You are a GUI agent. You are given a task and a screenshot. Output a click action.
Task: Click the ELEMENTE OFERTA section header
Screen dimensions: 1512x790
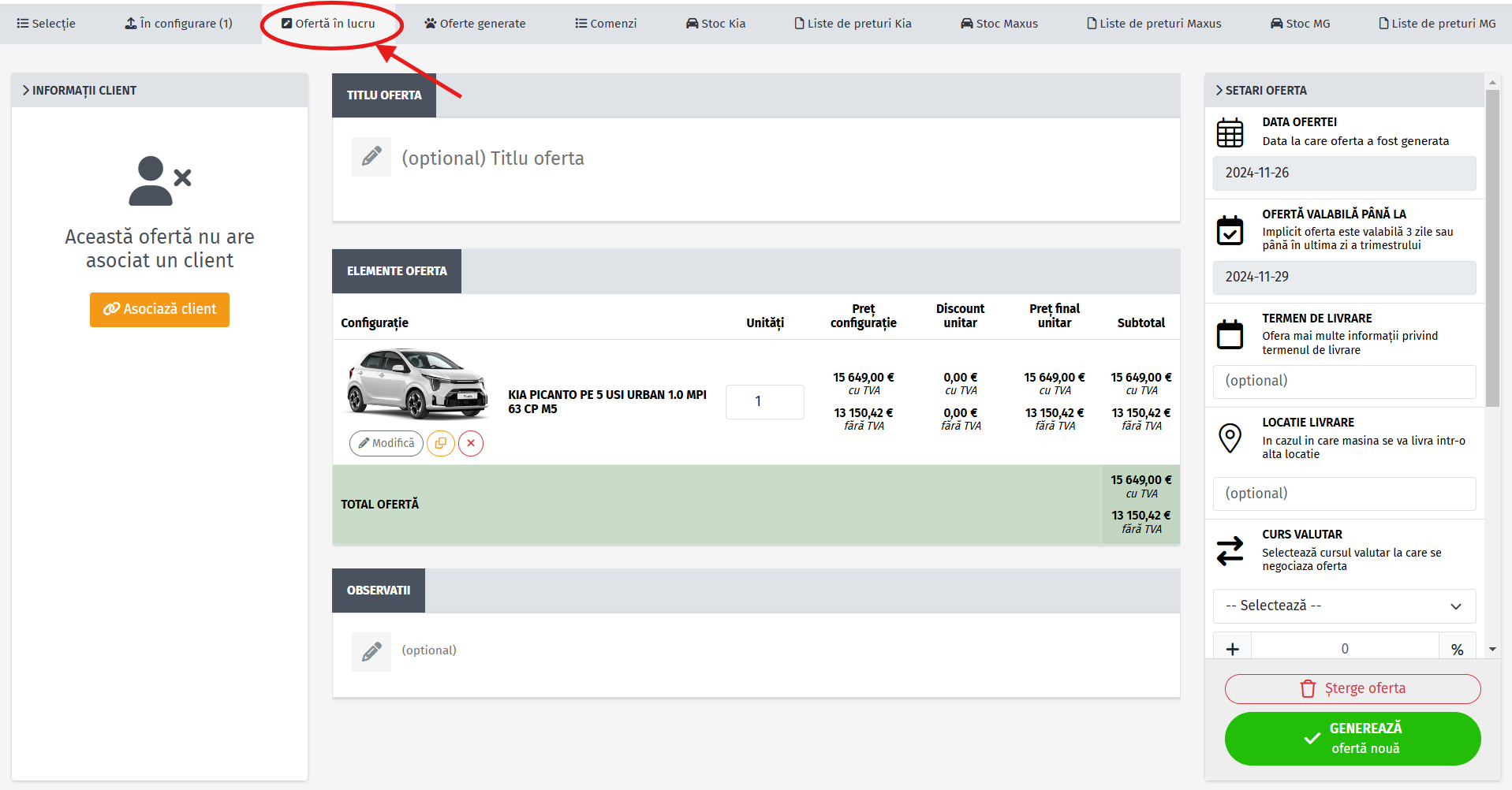pos(397,271)
